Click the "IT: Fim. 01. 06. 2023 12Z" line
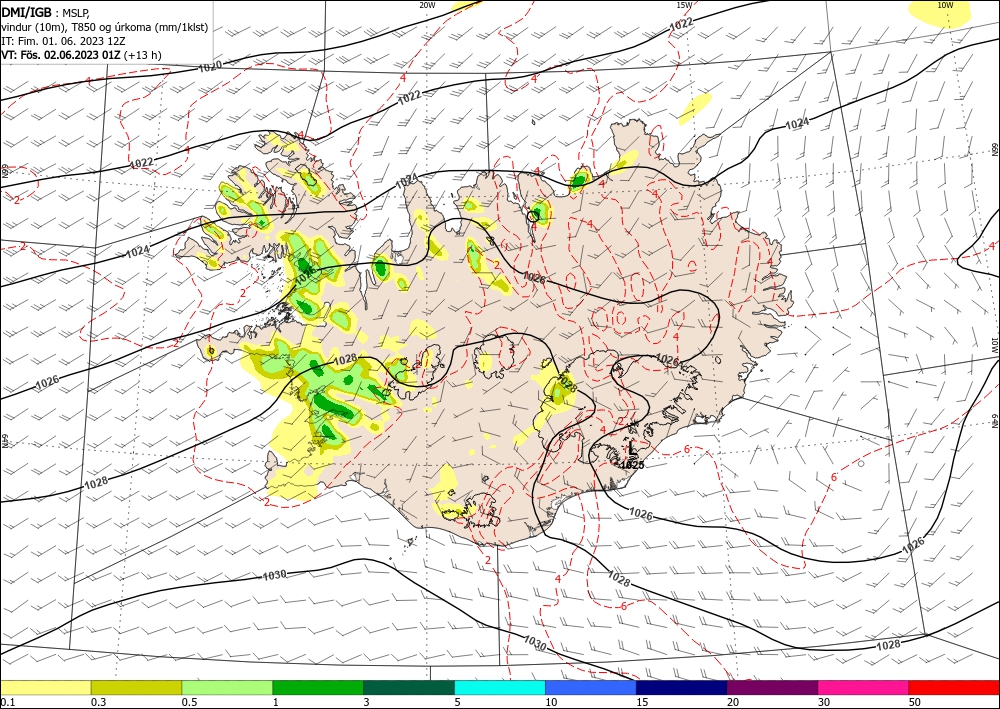The height and width of the screenshot is (709, 1000). (x=63, y=41)
